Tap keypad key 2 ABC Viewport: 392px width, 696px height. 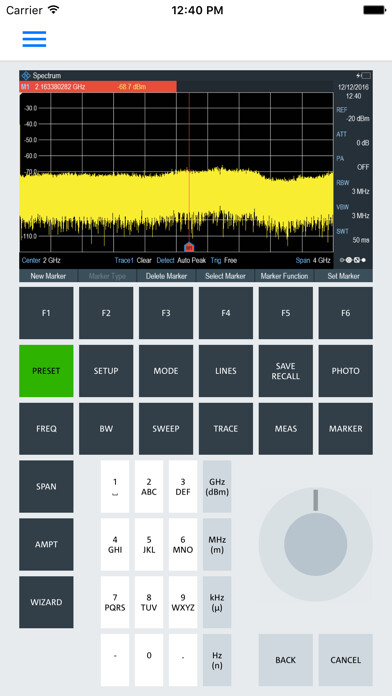(x=149, y=486)
